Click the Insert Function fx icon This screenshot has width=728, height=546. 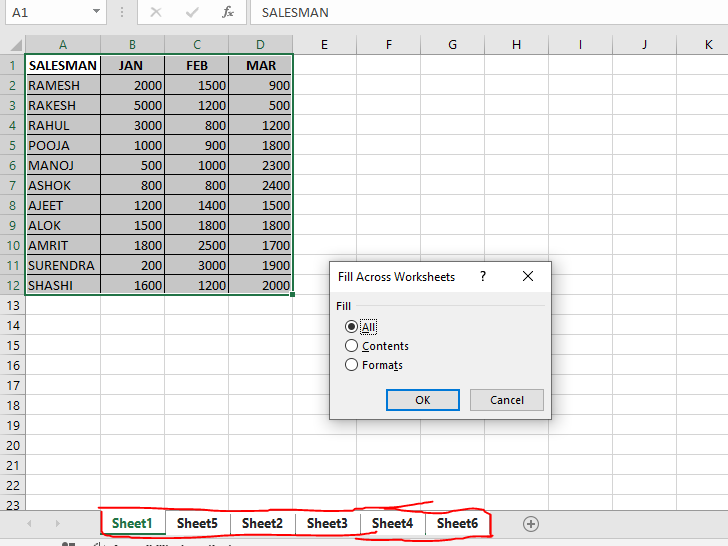(x=228, y=13)
